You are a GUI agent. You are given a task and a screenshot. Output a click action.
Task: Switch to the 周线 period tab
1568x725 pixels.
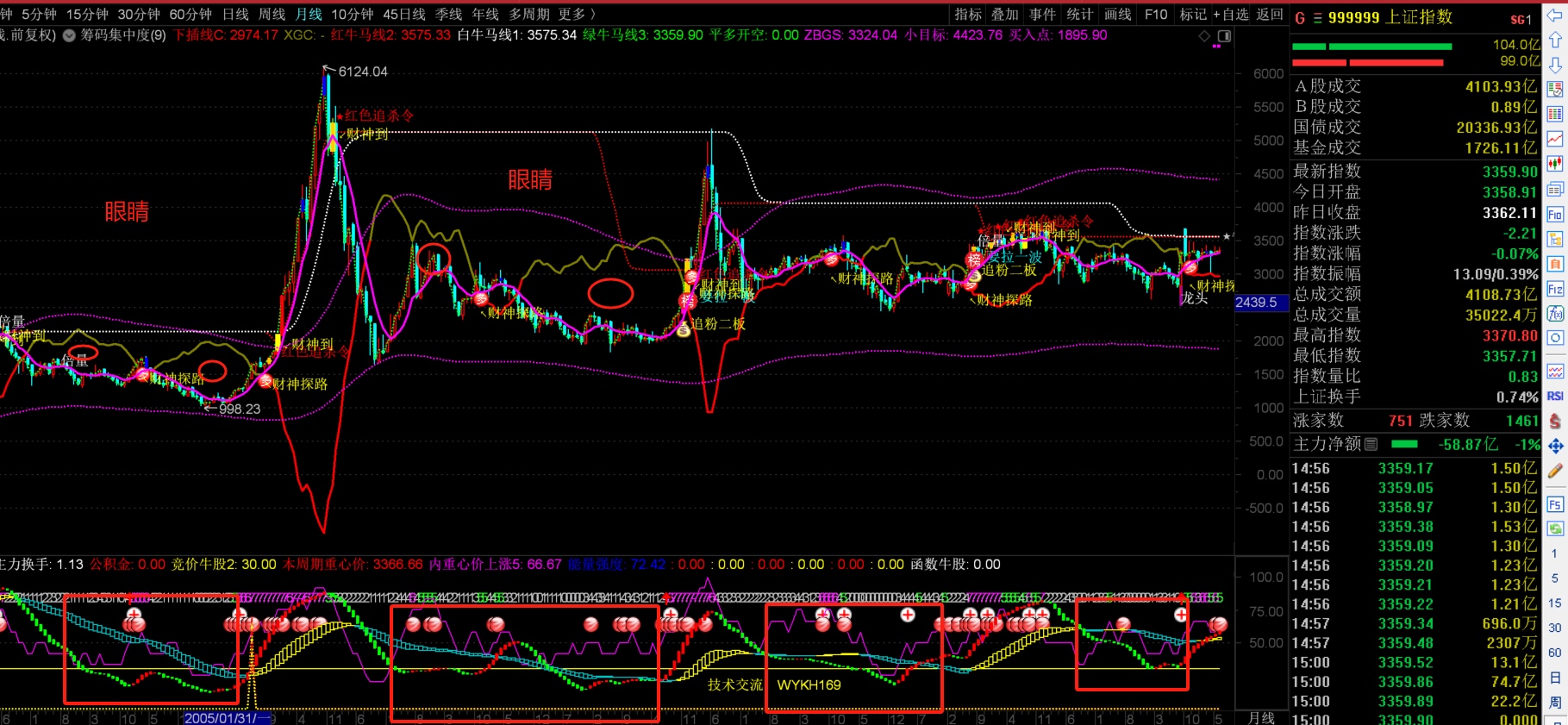pyautogui.click(x=272, y=15)
